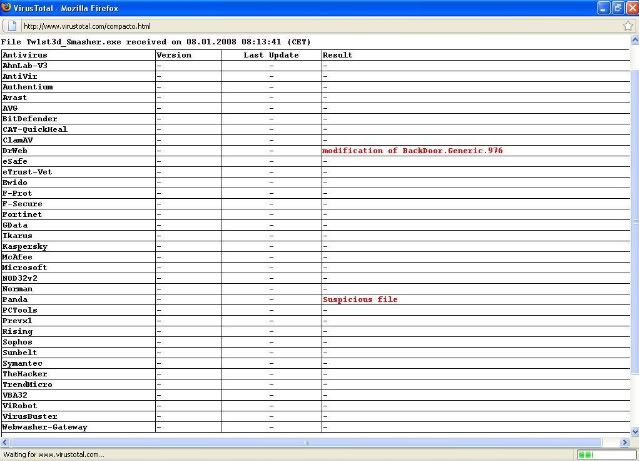The width and height of the screenshot is (639, 461).
Task: Click the 'Norman' row name
Action: point(17,289)
